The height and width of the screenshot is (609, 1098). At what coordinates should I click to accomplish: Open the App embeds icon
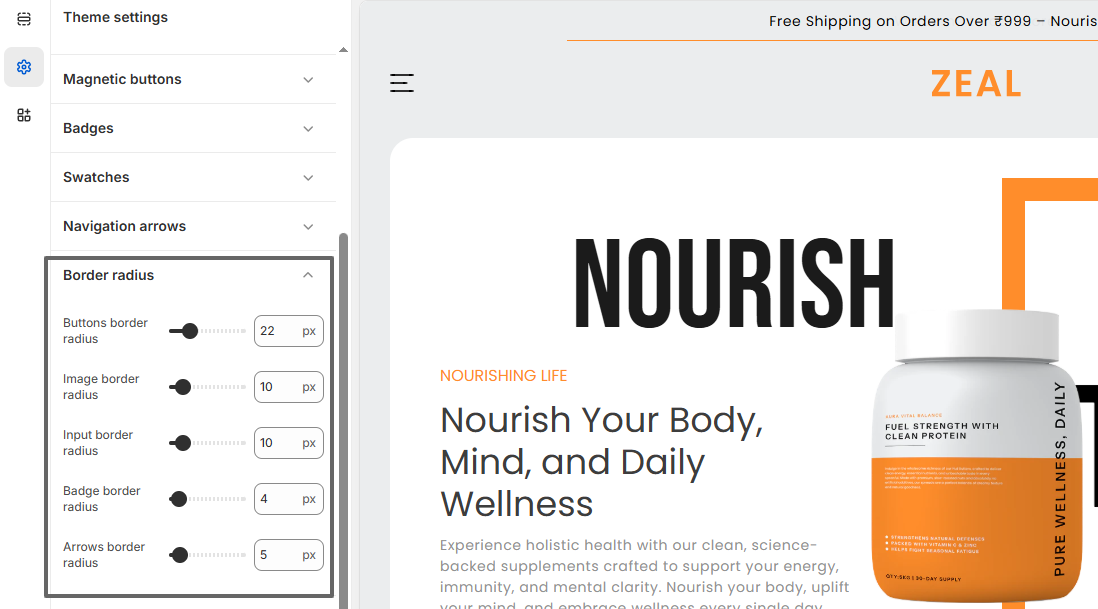(x=24, y=115)
